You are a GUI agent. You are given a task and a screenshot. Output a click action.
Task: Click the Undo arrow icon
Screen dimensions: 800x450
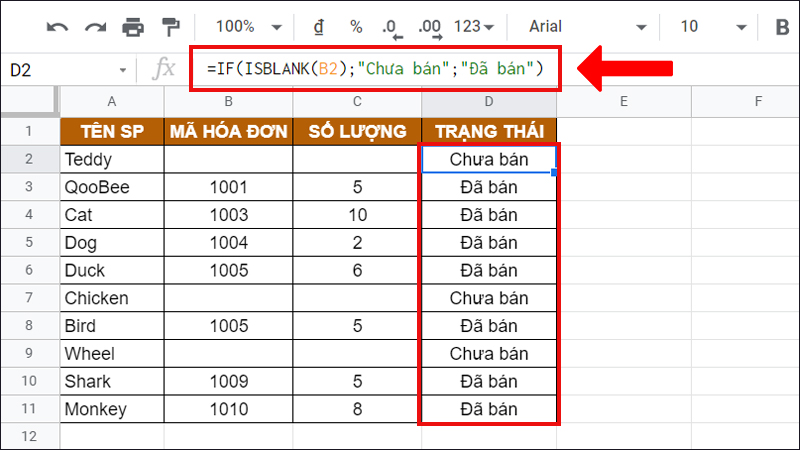[x=58, y=27]
